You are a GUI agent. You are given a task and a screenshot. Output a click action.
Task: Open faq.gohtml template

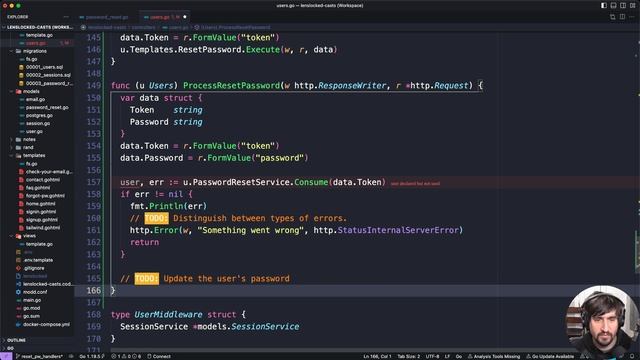point(38,188)
